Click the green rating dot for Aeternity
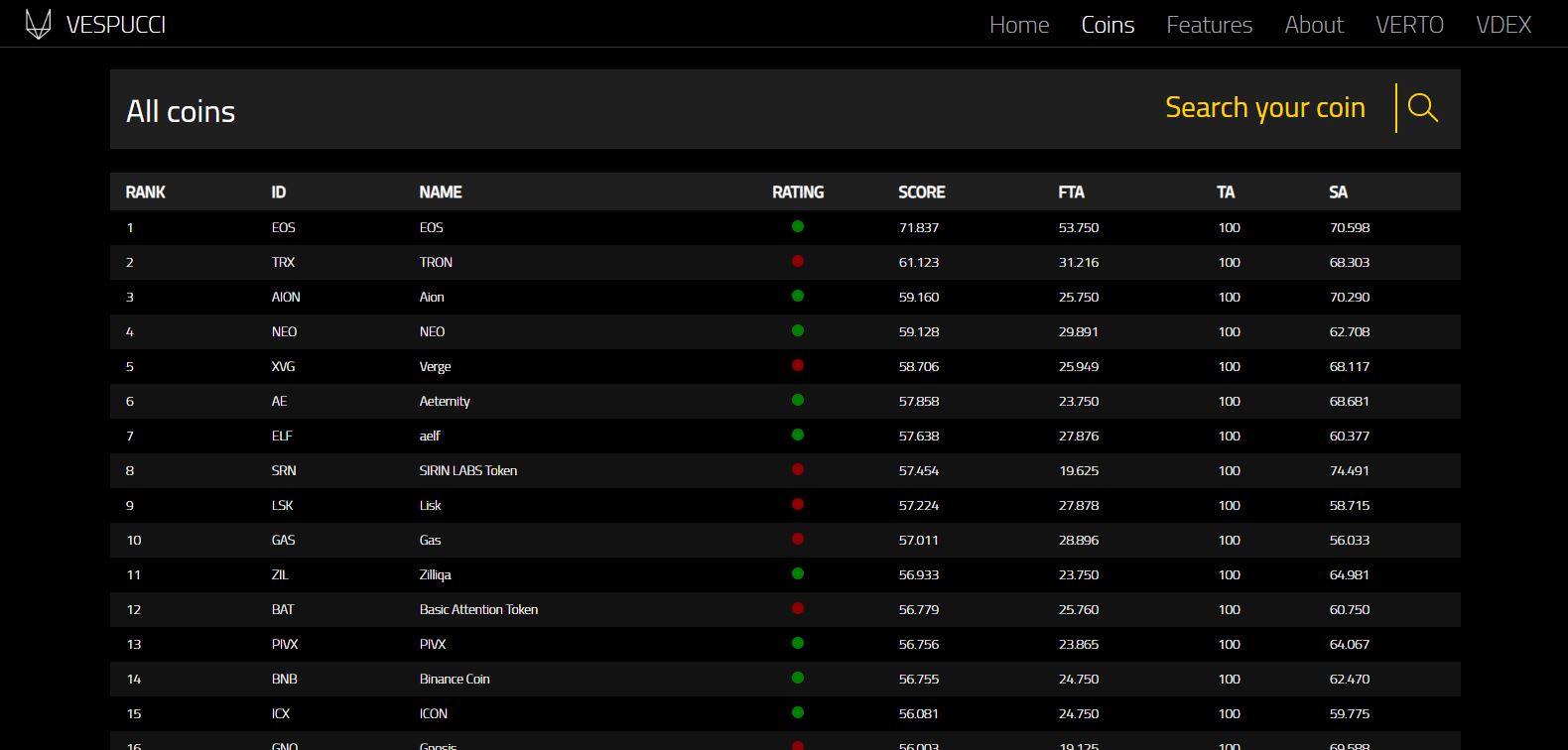The width and height of the screenshot is (1568, 750). pyautogui.click(x=798, y=400)
